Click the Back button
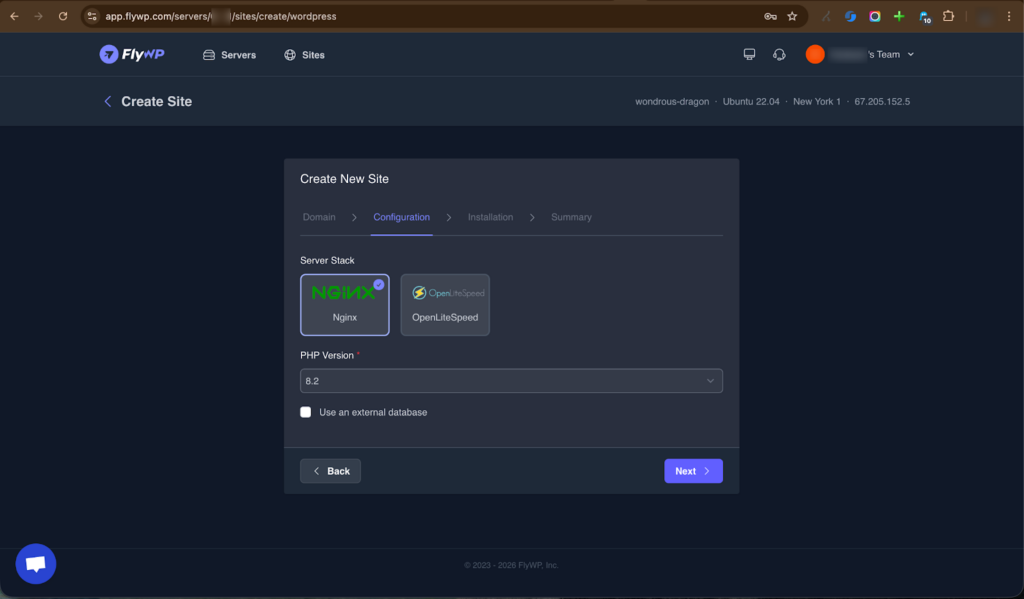Viewport: 1024px width, 599px height. click(x=330, y=471)
